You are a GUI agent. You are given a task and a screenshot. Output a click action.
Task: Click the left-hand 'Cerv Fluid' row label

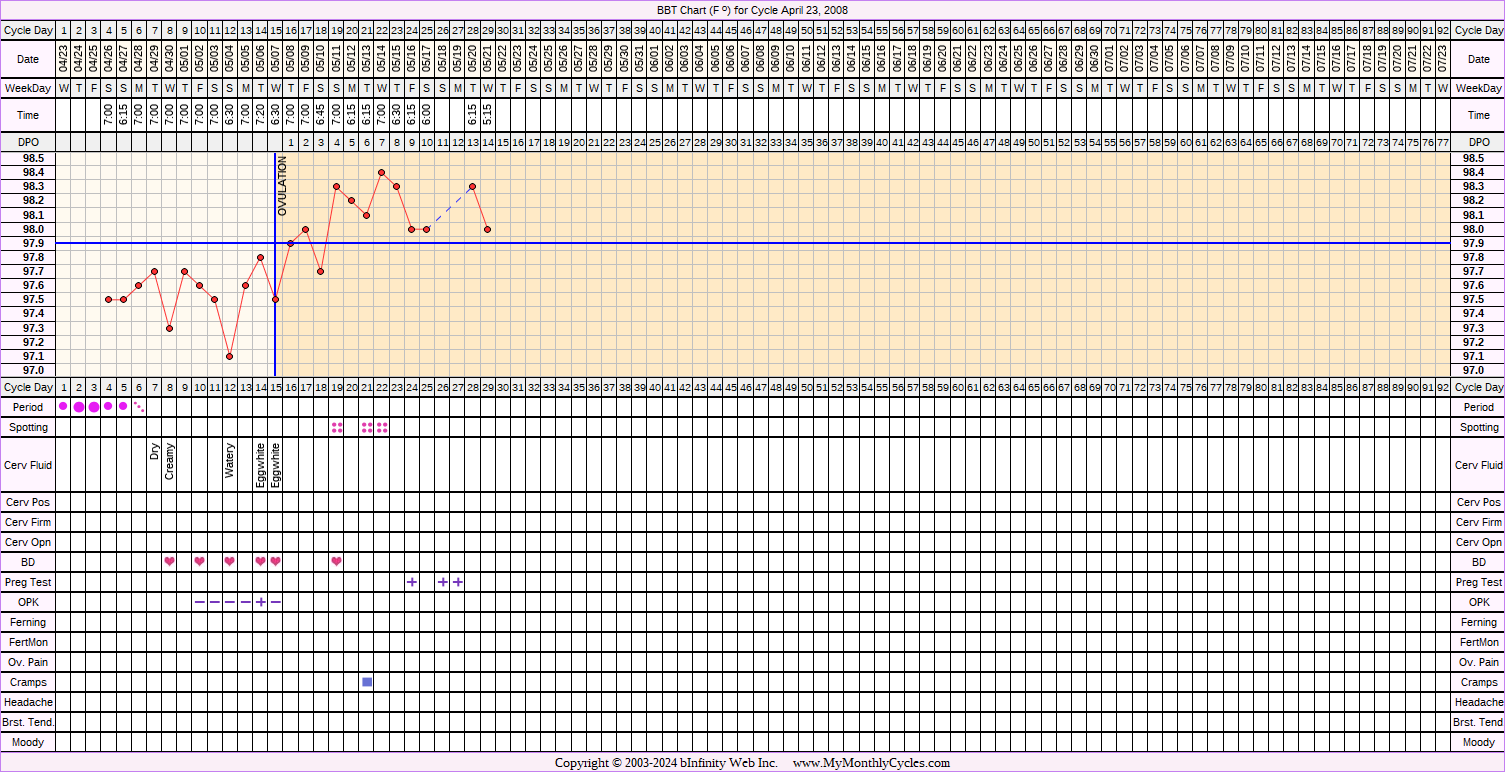[28, 465]
